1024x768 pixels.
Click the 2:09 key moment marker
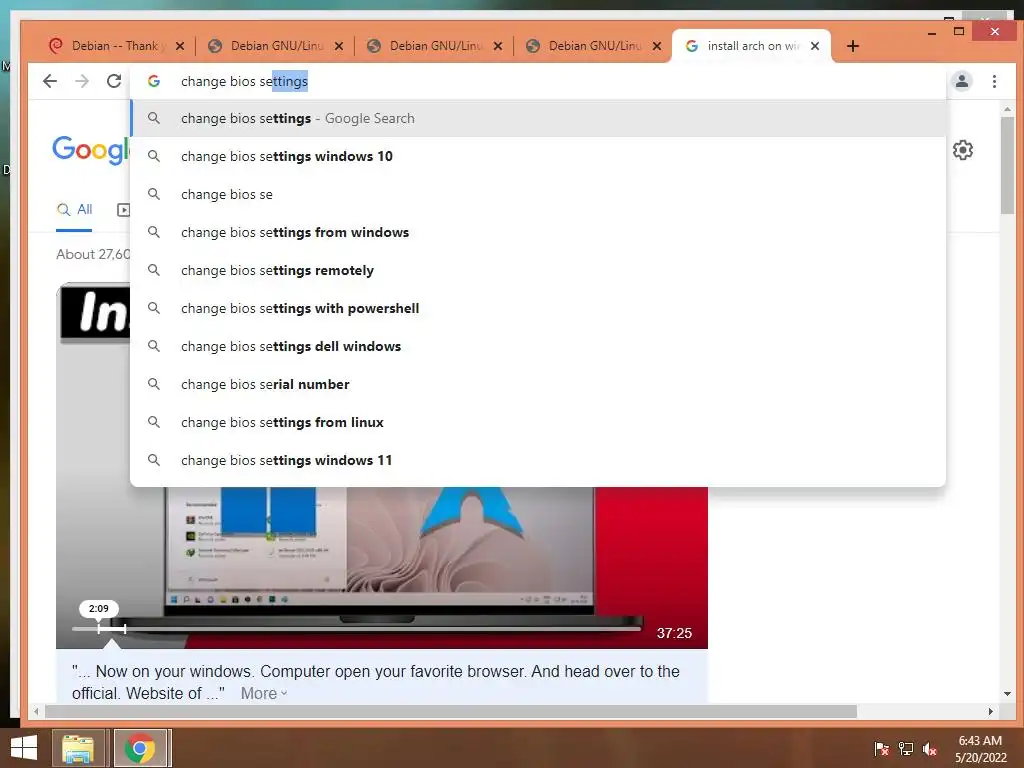[99, 609]
